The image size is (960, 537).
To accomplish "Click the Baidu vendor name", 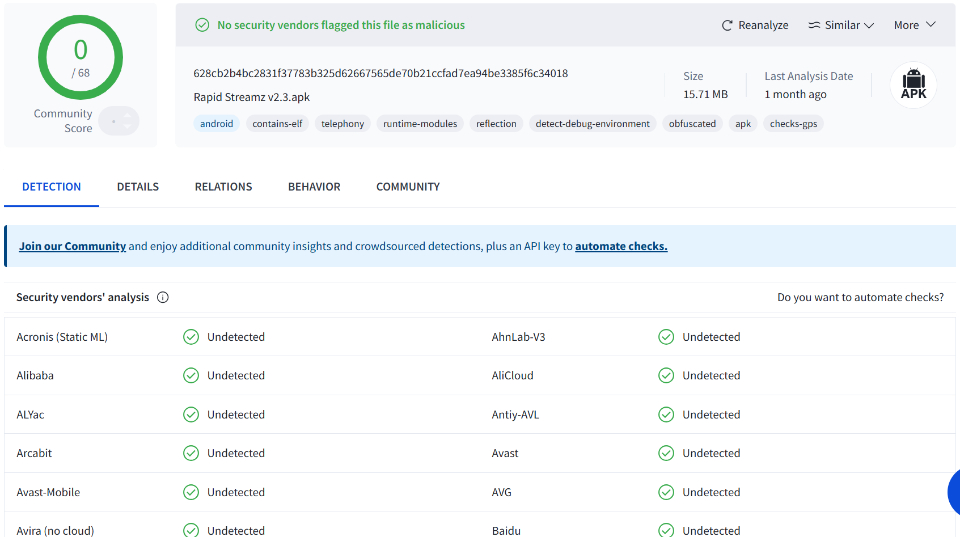I will coord(506,530).
